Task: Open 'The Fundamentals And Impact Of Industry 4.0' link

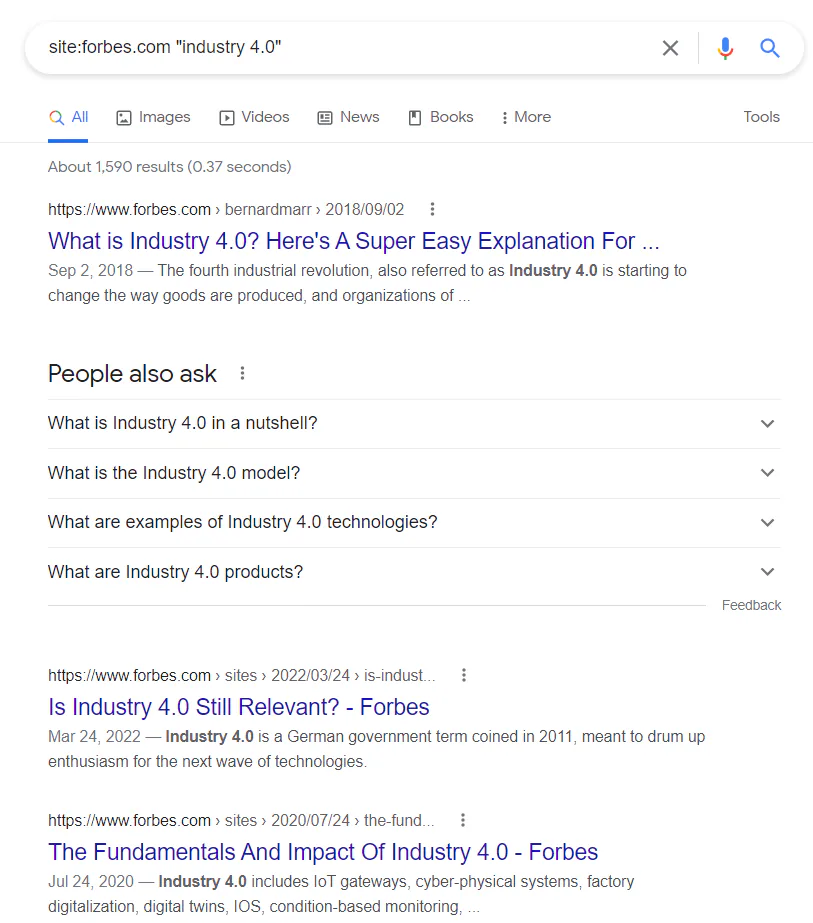Action: pyautogui.click(x=323, y=852)
